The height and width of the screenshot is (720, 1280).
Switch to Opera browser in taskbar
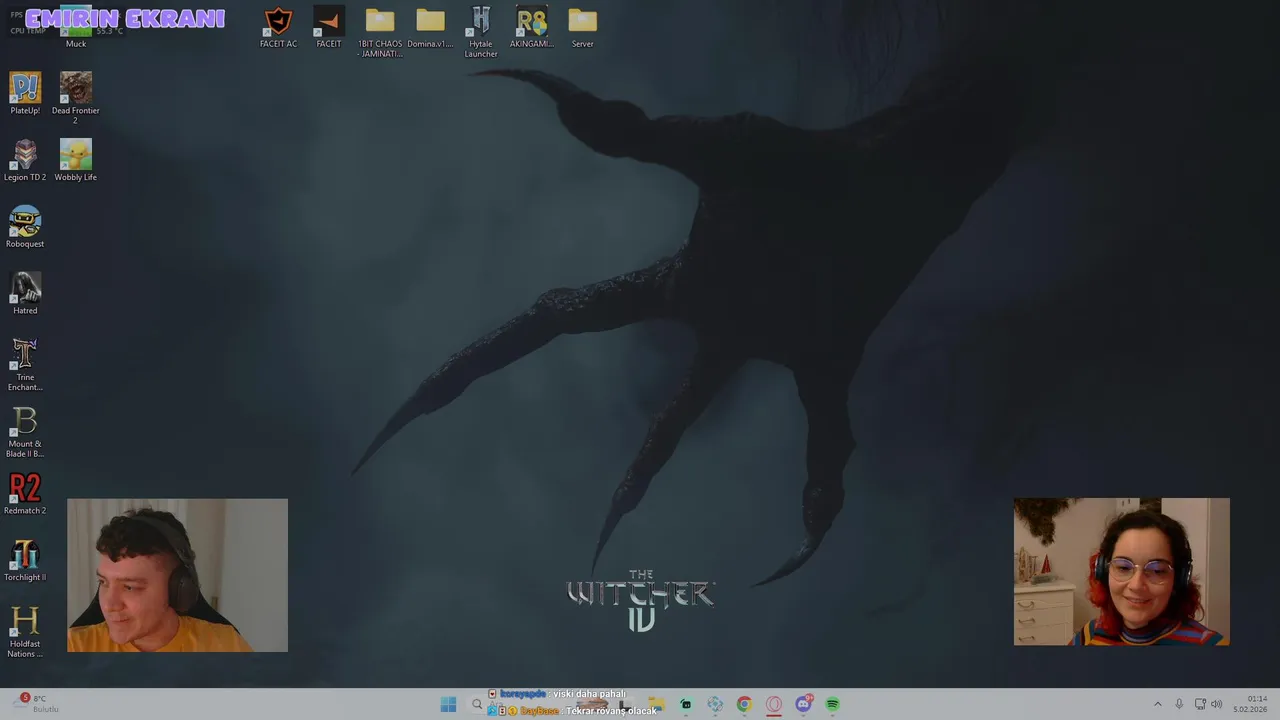(x=773, y=705)
